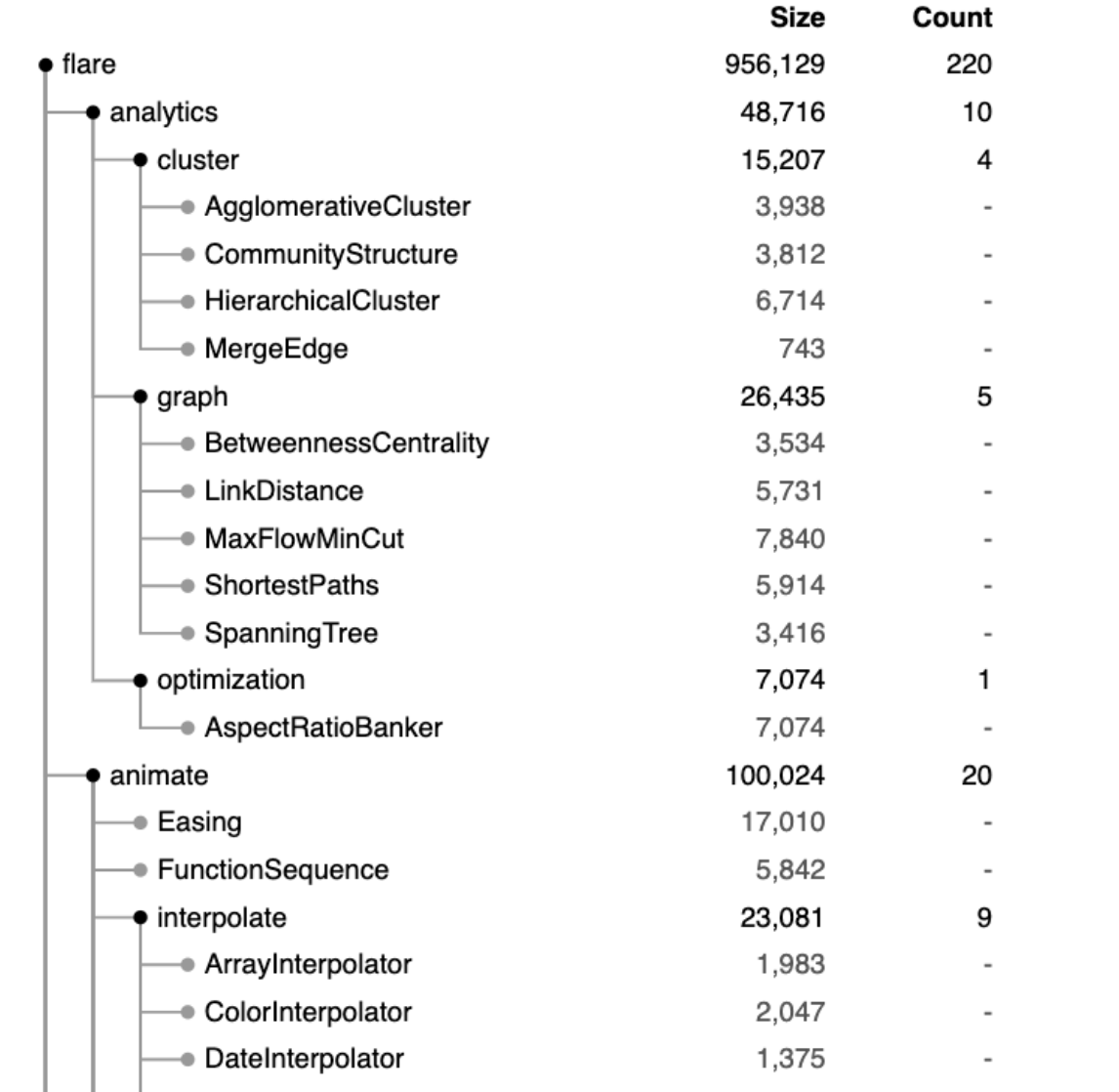1119x1092 pixels.
Task: Click ColorInterpolator size value 2,047
Action: point(790,1012)
